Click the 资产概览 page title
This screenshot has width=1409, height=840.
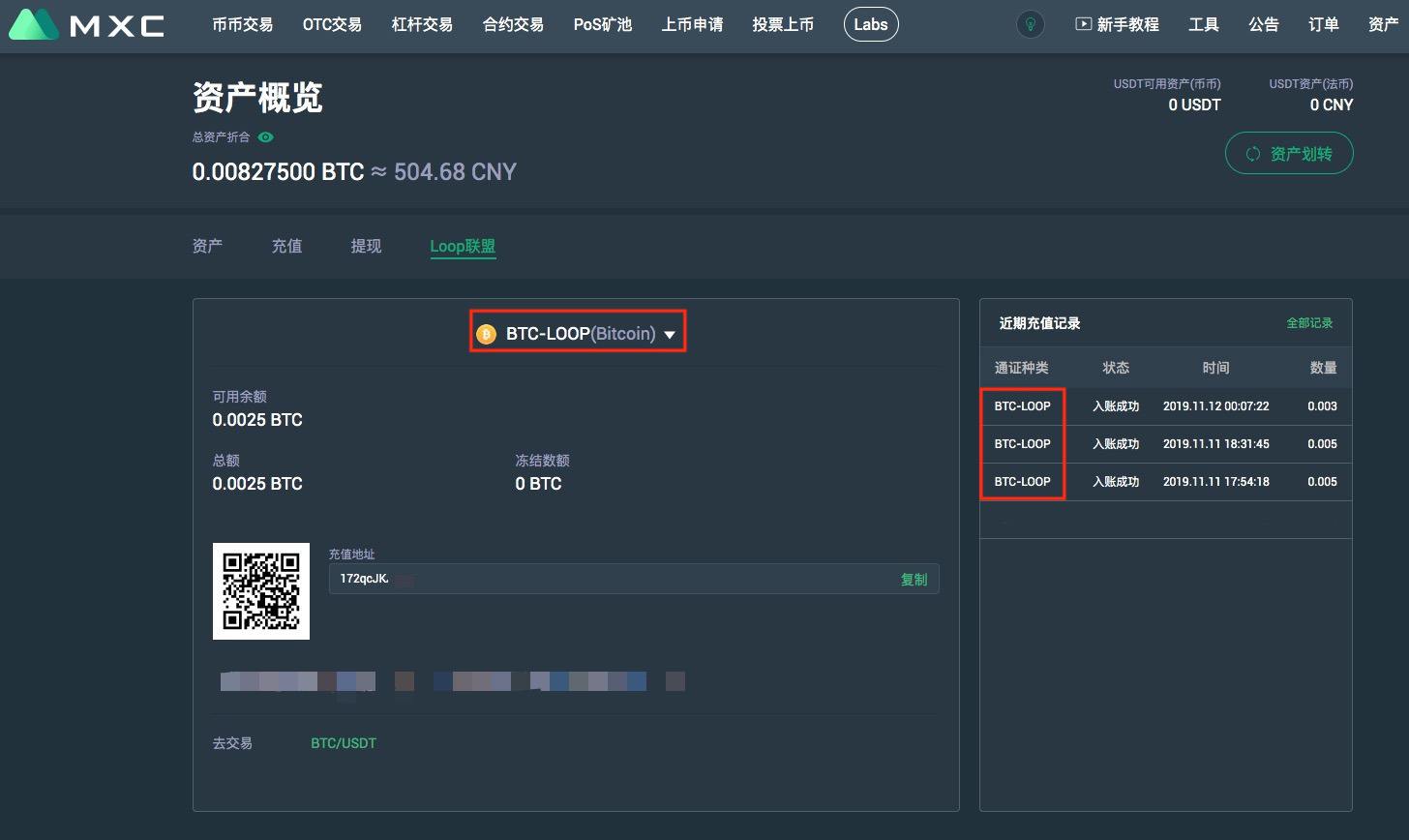coord(257,98)
